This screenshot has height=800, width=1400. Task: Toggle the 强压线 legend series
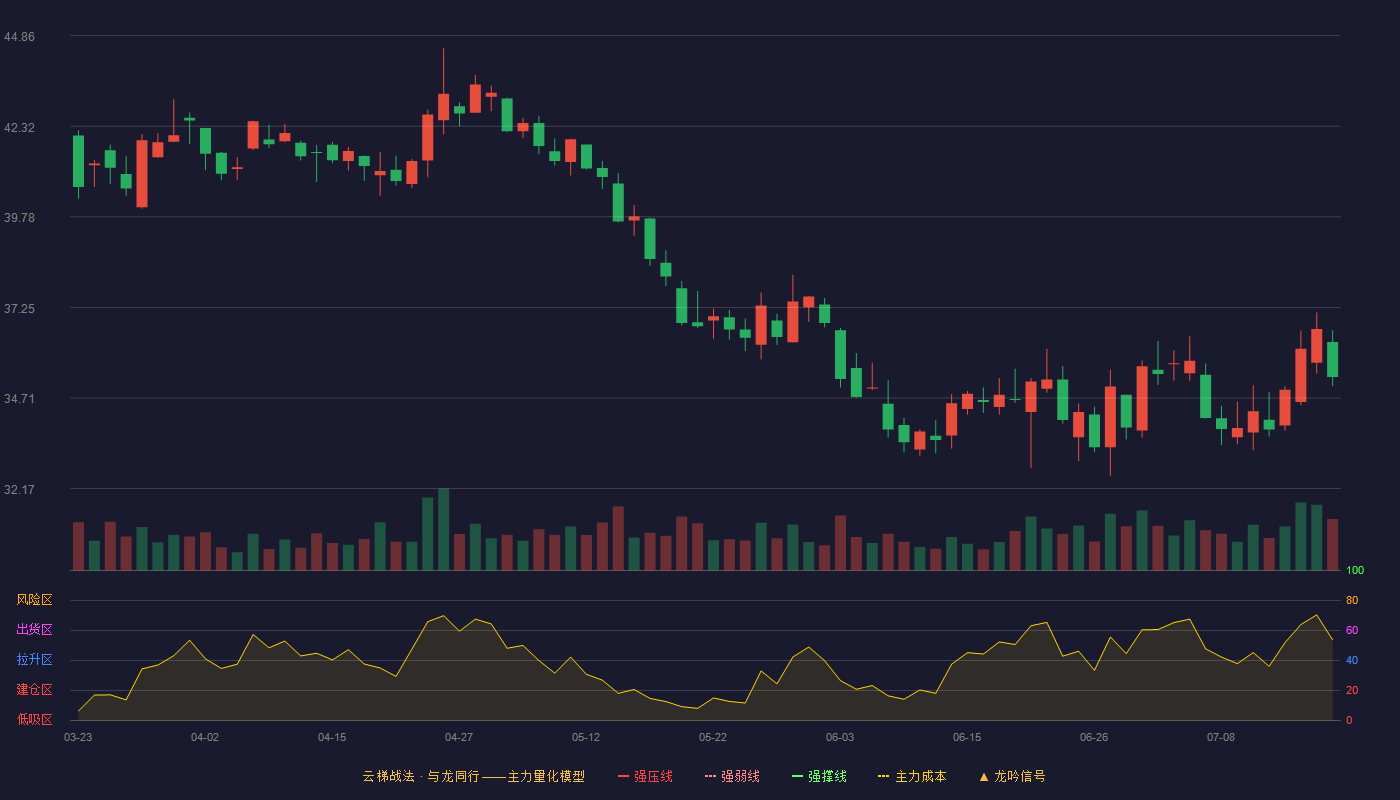[645, 776]
